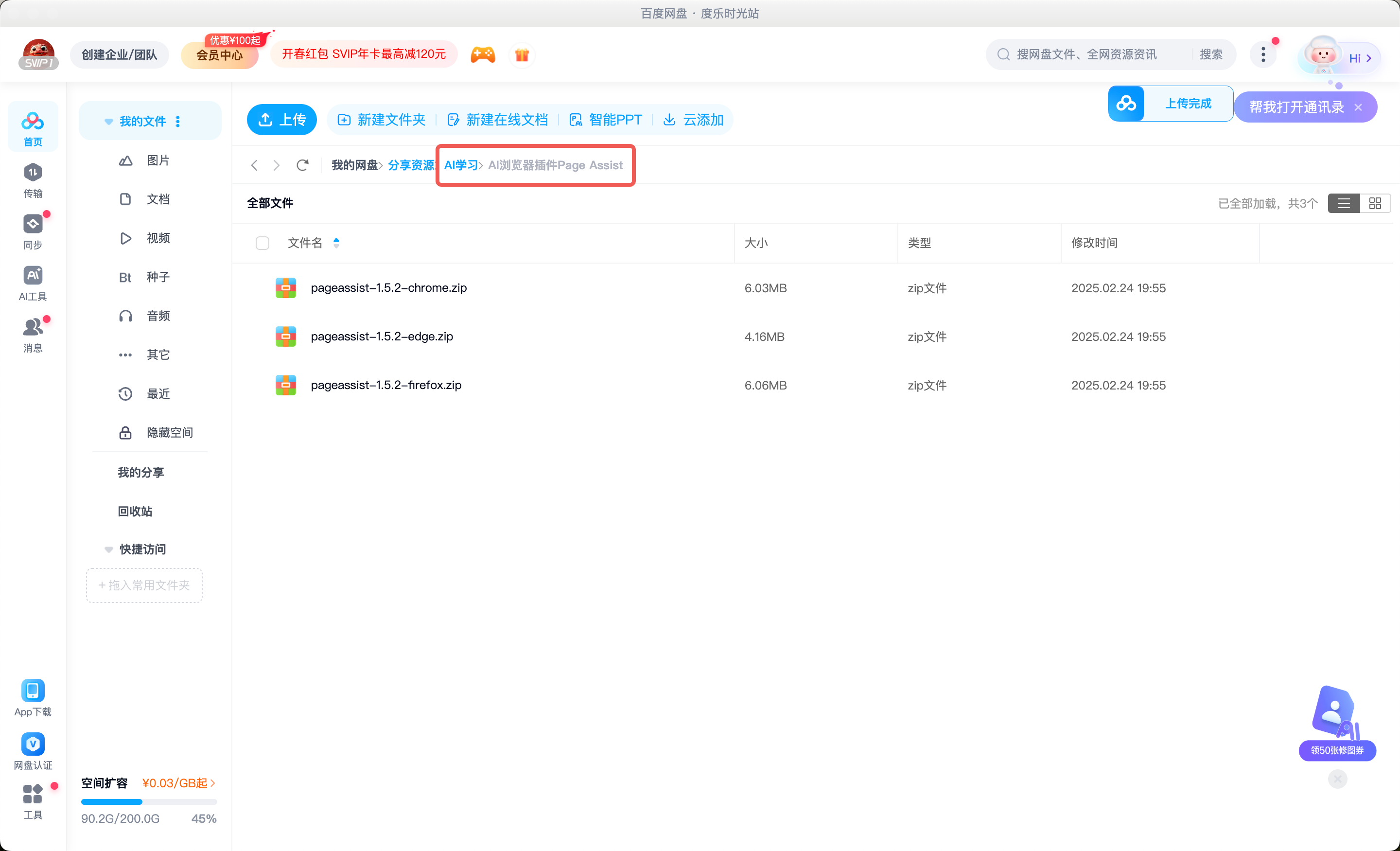Click 新建文件夹 button

point(382,119)
